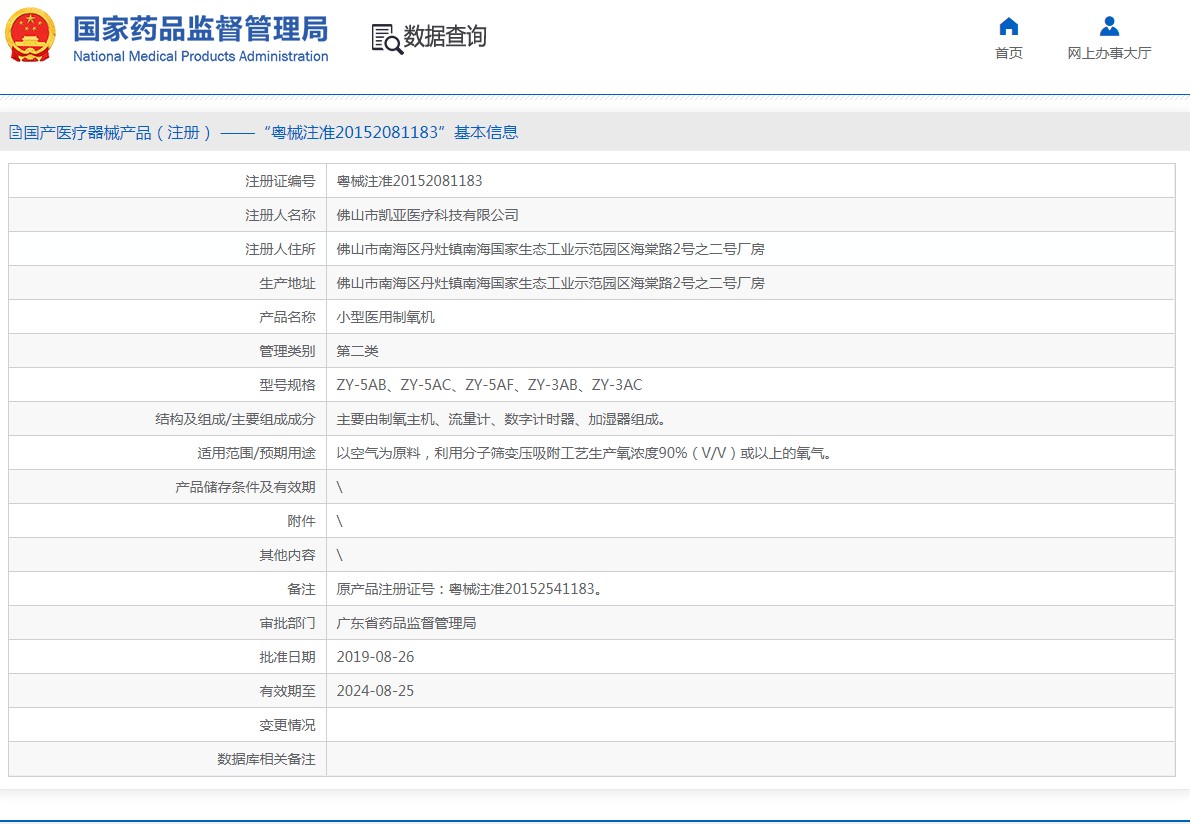Click the 其他内容 label cell
Screen dimensions: 1190x824
[167, 555]
